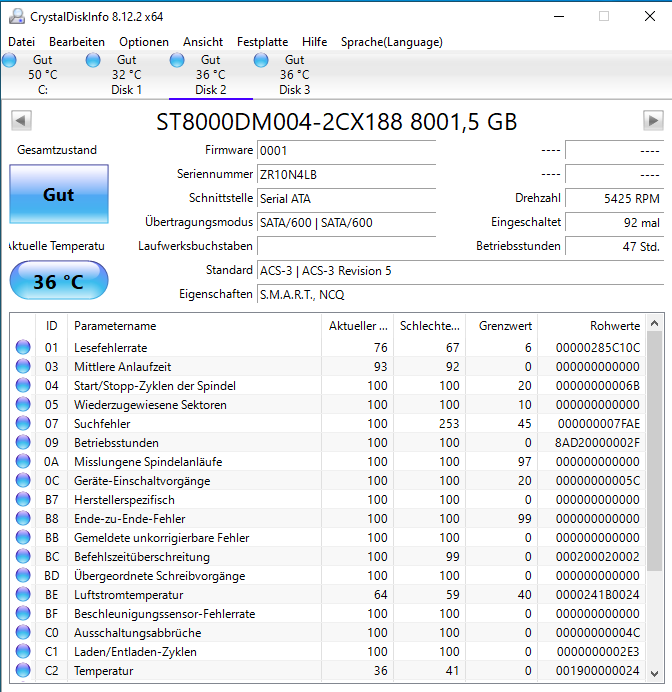The width and height of the screenshot is (672, 692).
Task: Click the 36 °C temperature button
Action: pyautogui.click(x=59, y=281)
